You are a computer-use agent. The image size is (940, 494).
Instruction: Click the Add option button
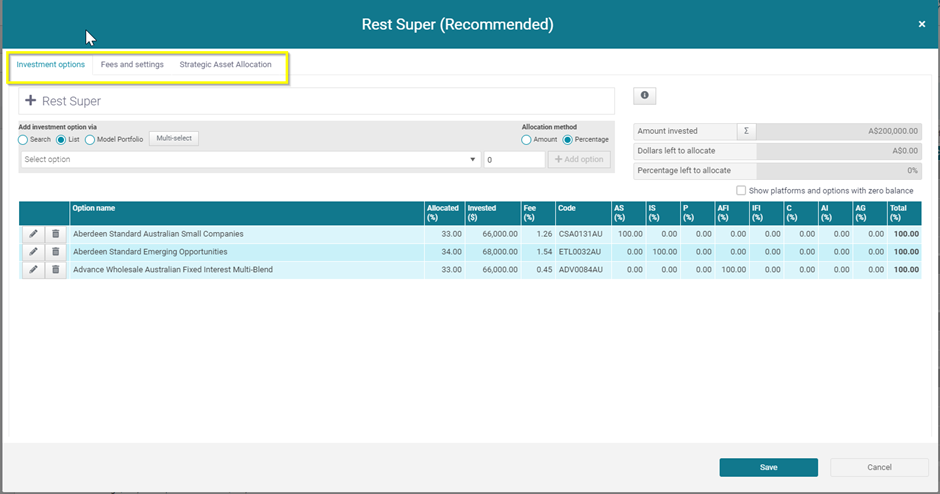point(579,159)
